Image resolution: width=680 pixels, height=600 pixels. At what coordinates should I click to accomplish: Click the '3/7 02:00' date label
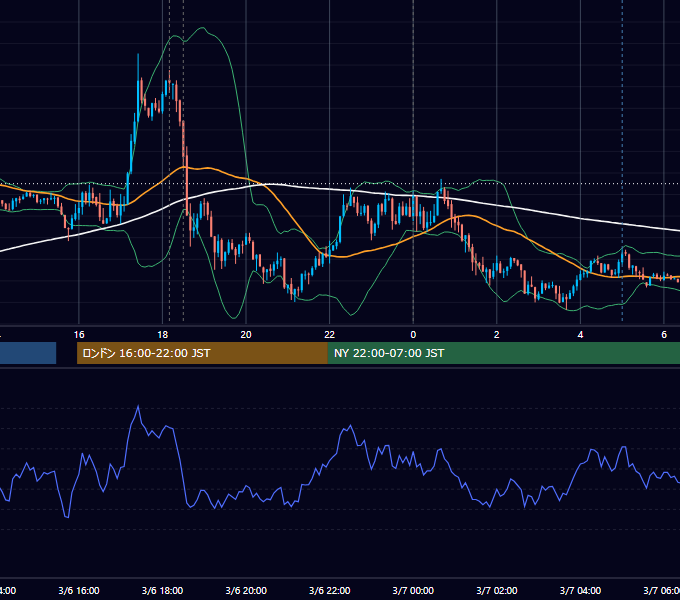(x=497, y=591)
